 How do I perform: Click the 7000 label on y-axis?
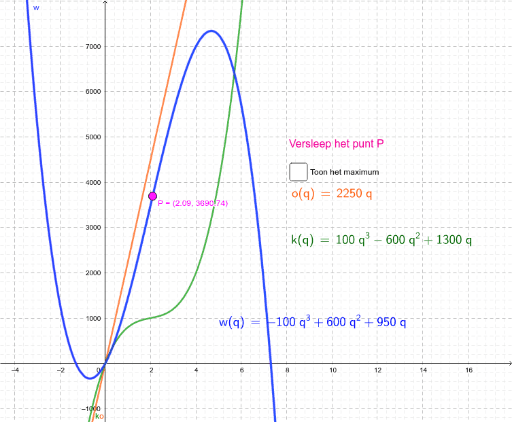[x=93, y=47]
